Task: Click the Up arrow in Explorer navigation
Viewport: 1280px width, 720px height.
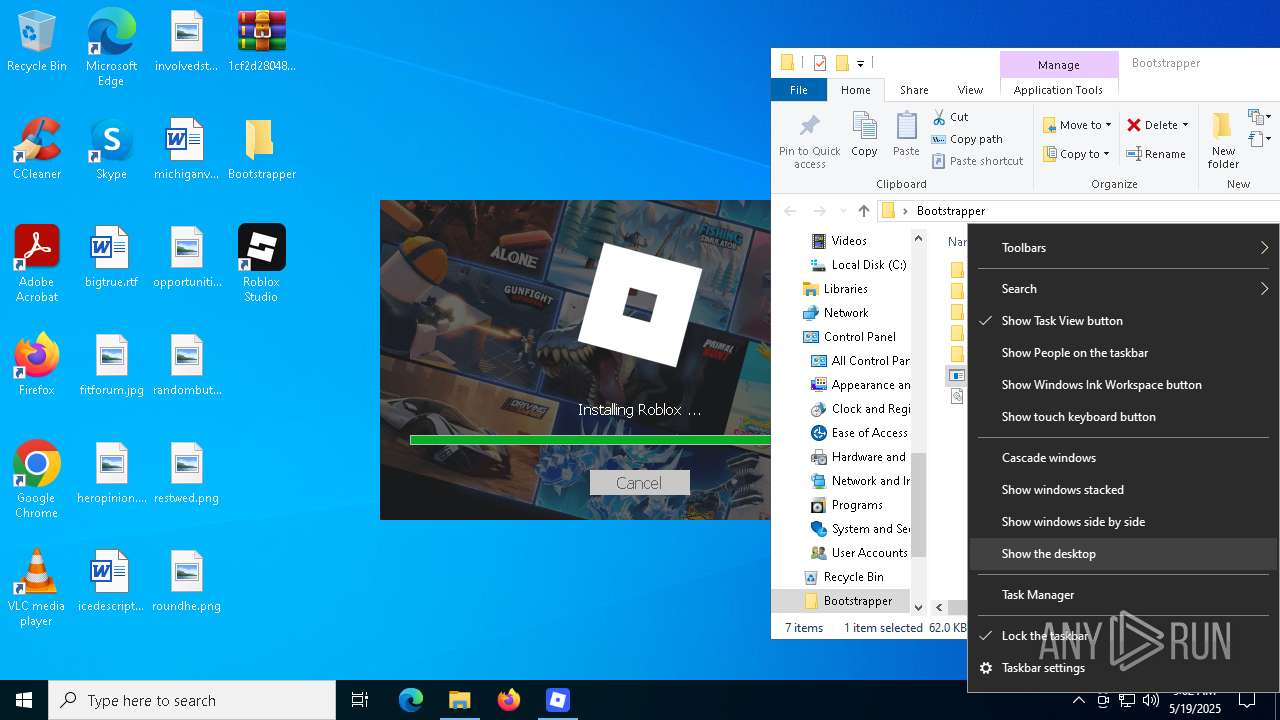Action: [864, 211]
